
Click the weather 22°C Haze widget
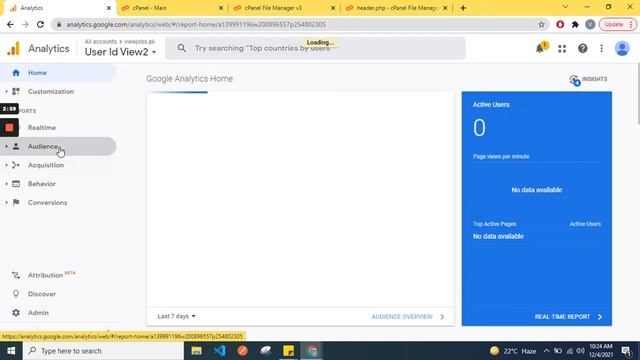tap(513, 351)
